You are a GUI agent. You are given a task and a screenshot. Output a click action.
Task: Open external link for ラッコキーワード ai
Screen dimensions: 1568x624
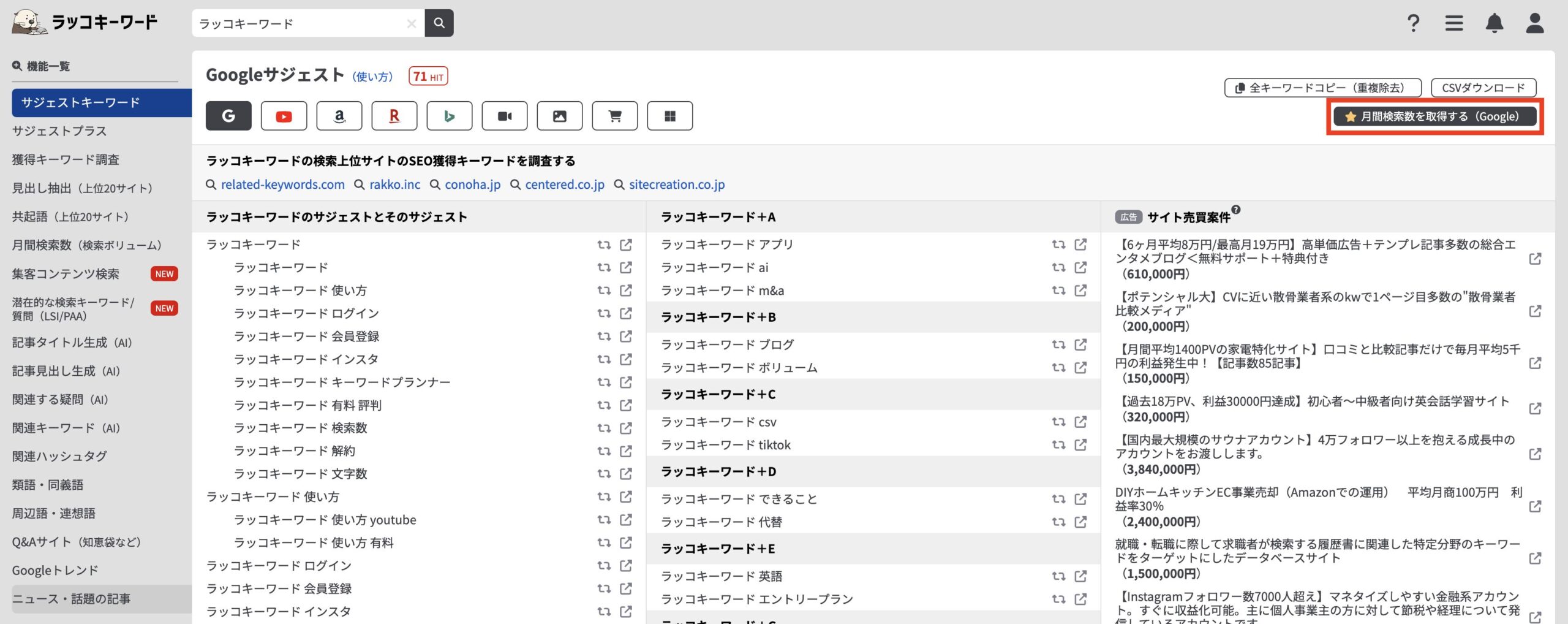click(x=1080, y=267)
